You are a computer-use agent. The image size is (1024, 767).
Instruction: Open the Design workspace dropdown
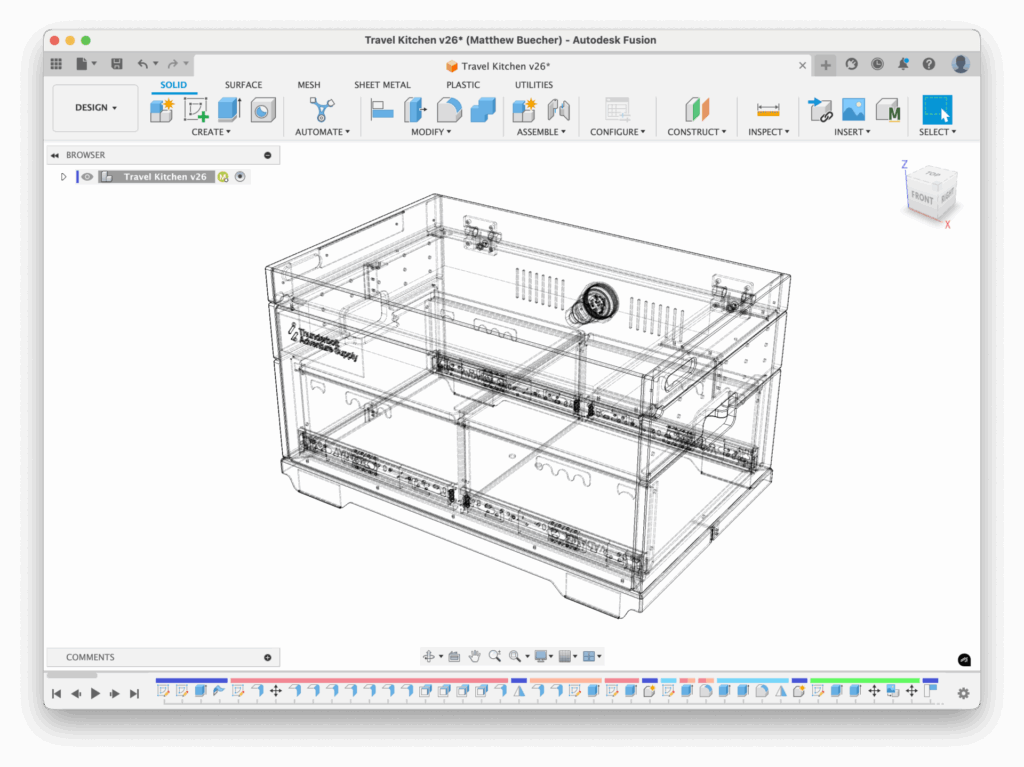point(95,108)
